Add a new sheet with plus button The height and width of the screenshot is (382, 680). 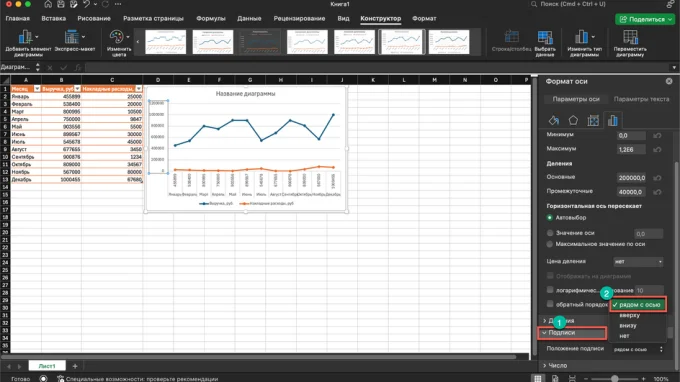[75, 366]
